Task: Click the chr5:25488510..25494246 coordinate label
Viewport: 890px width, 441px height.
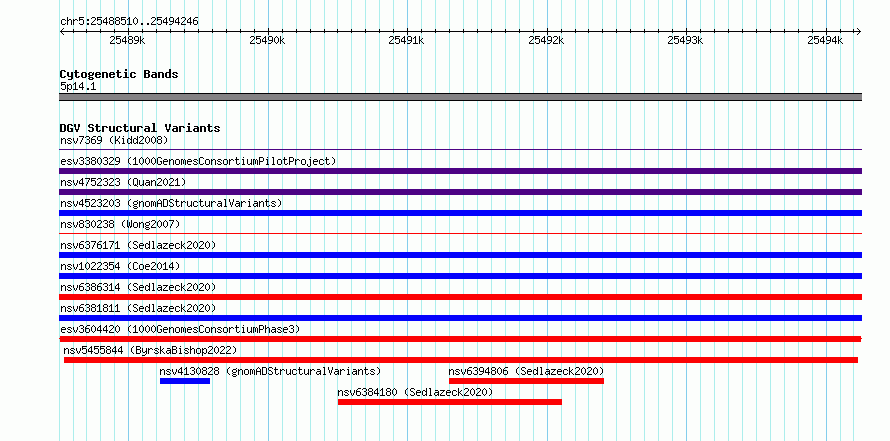Action: [129, 22]
